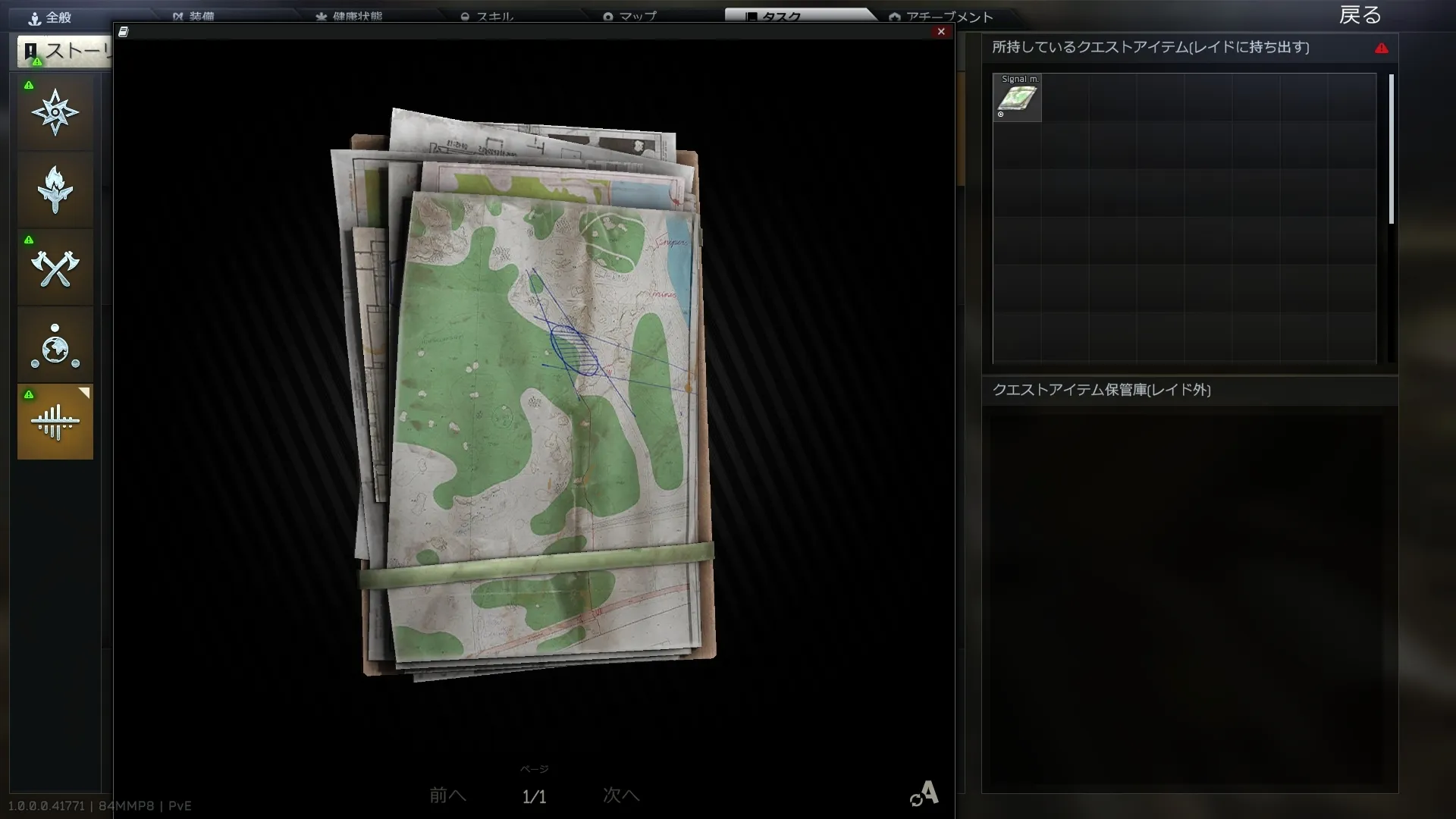Screen dimensions: 1456x819
Task: Click the quest items list scrollbar
Action: click(x=1392, y=149)
